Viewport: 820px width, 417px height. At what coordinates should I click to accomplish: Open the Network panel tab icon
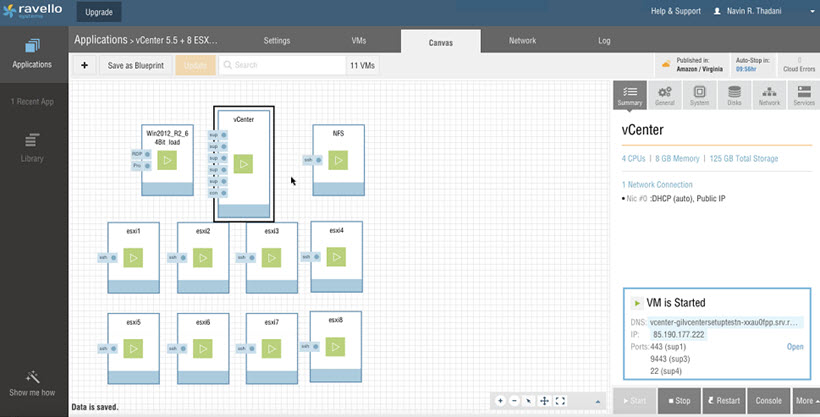[x=769, y=95]
